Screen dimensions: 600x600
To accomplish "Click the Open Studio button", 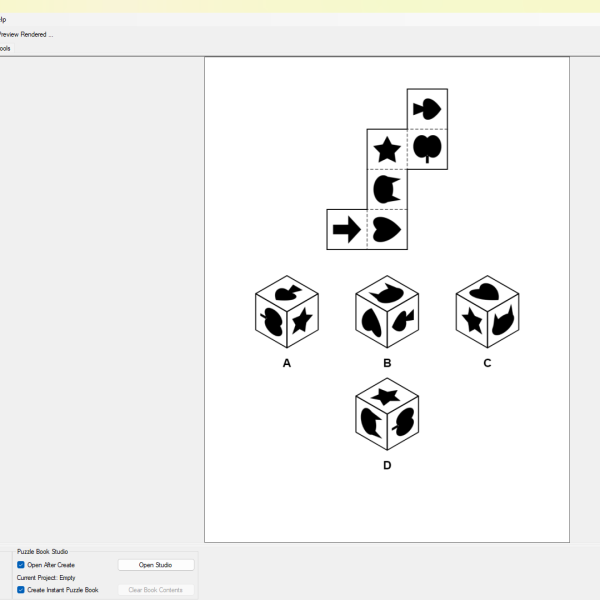I will click(x=156, y=565).
